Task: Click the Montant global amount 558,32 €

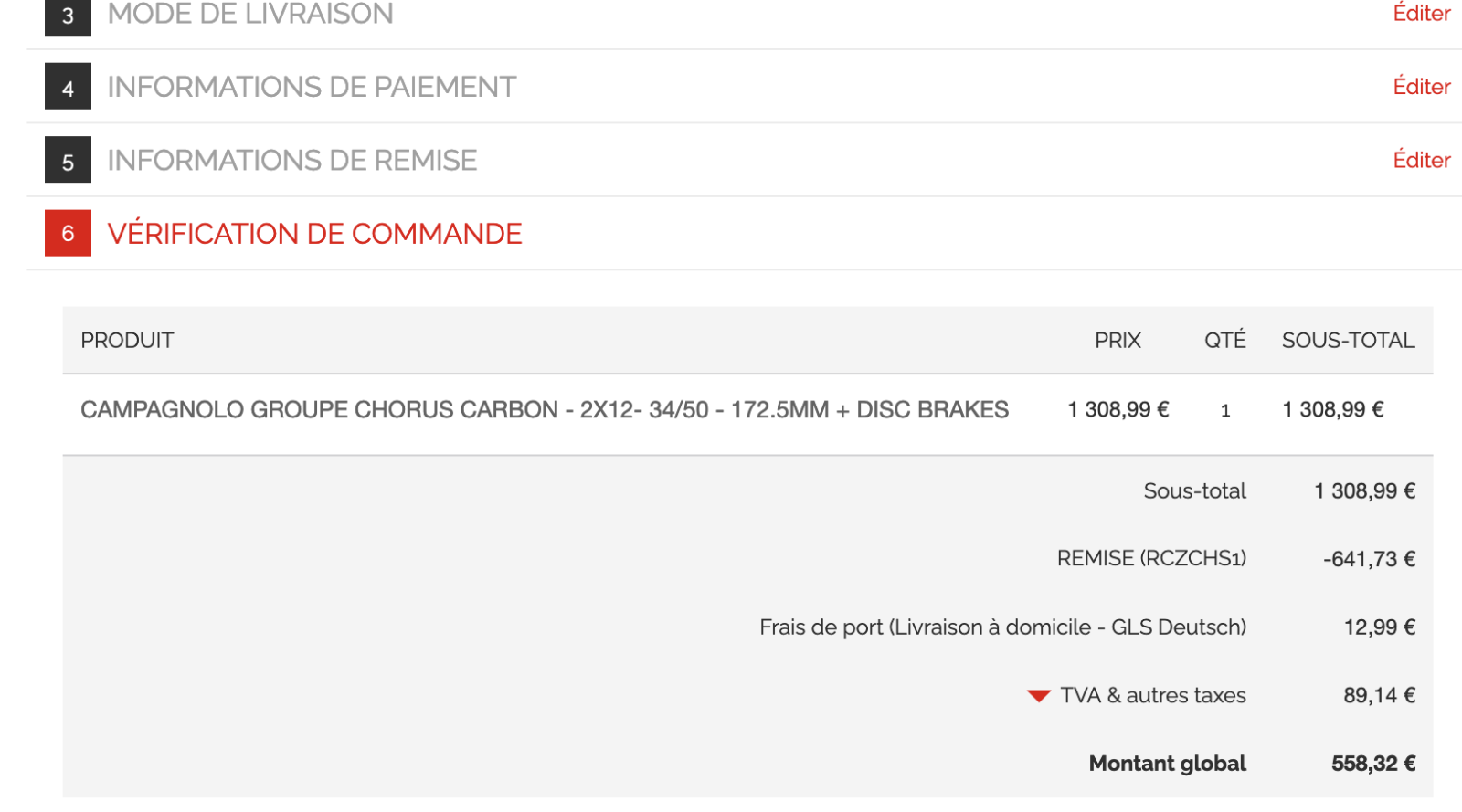Action: 1372,764
